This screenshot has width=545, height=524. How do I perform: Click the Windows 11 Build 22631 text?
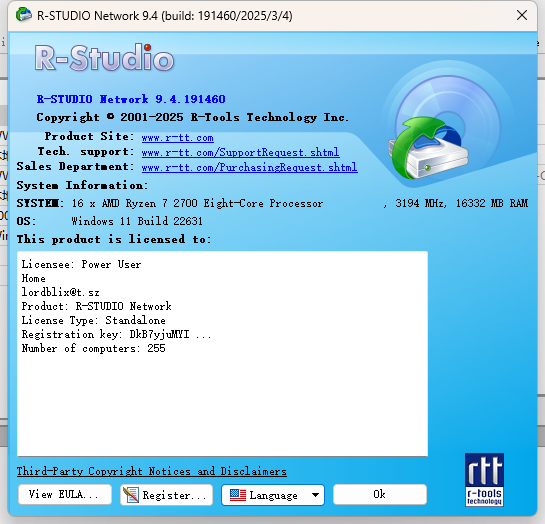pos(137,221)
